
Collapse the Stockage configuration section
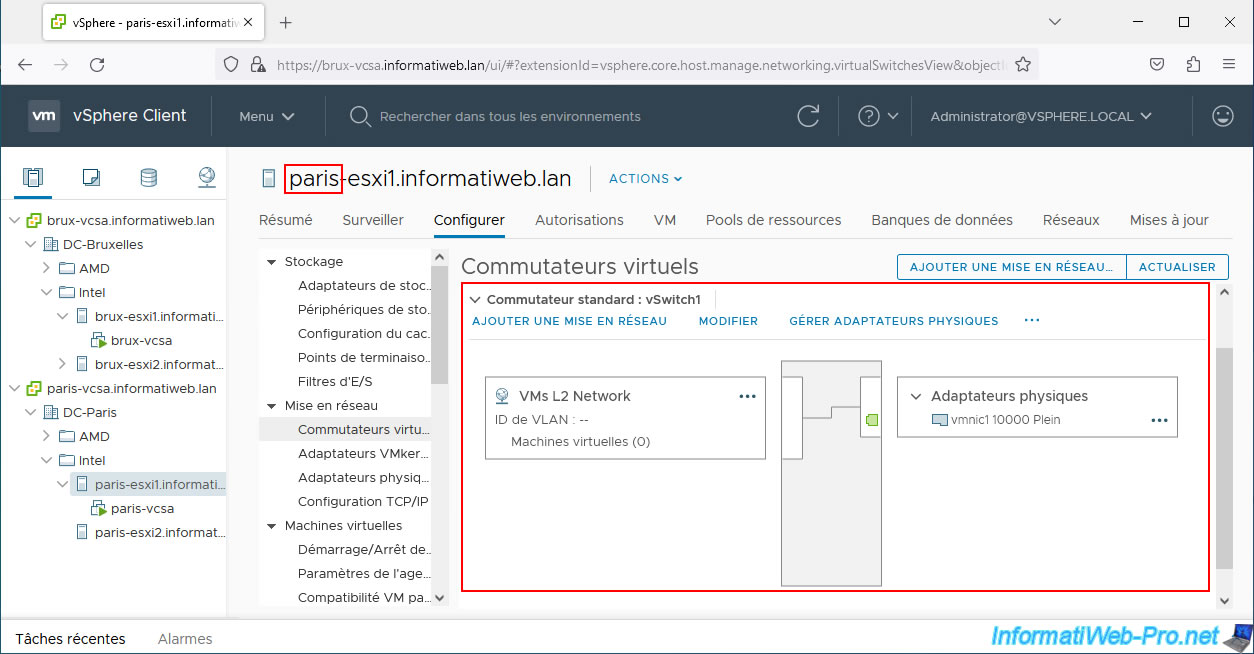271,262
